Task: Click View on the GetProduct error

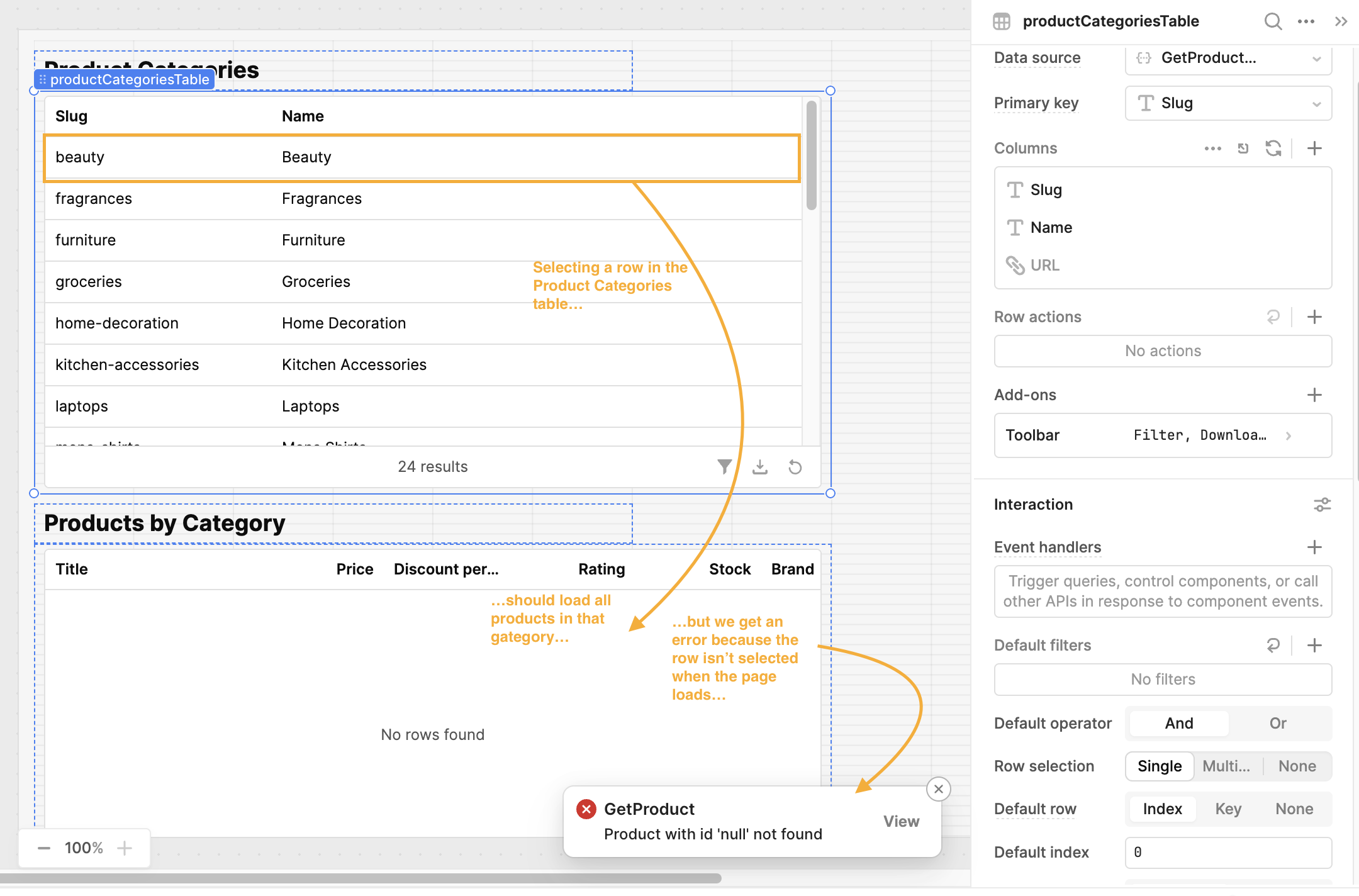Action: [901, 822]
